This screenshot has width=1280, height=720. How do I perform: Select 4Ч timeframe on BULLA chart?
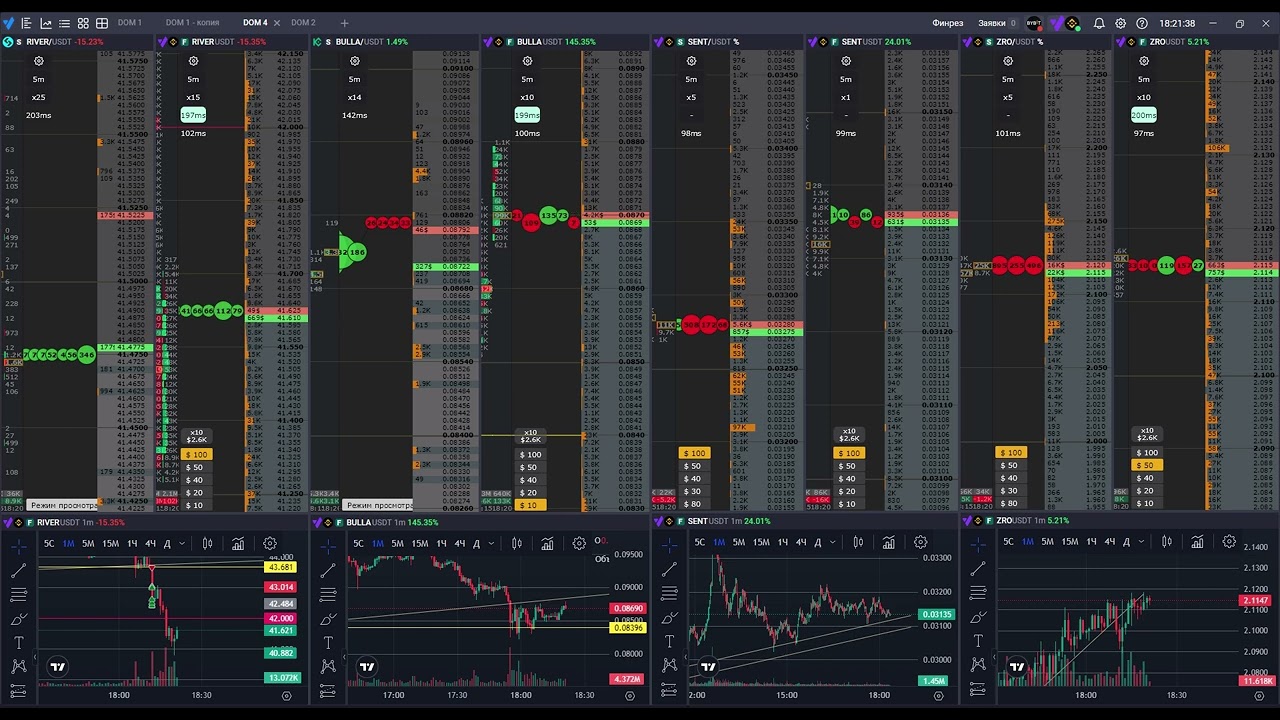(x=459, y=544)
